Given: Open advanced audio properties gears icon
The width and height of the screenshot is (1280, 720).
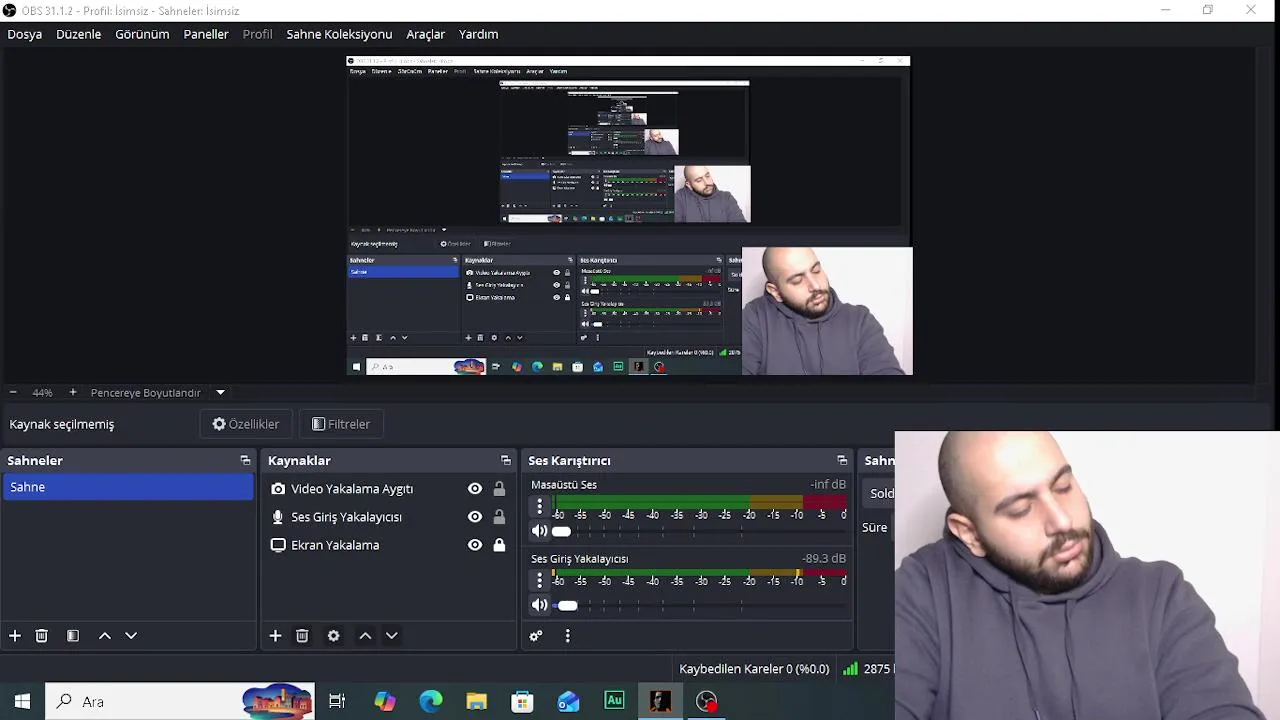Looking at the screenshot, I should (x=536, y=636).
